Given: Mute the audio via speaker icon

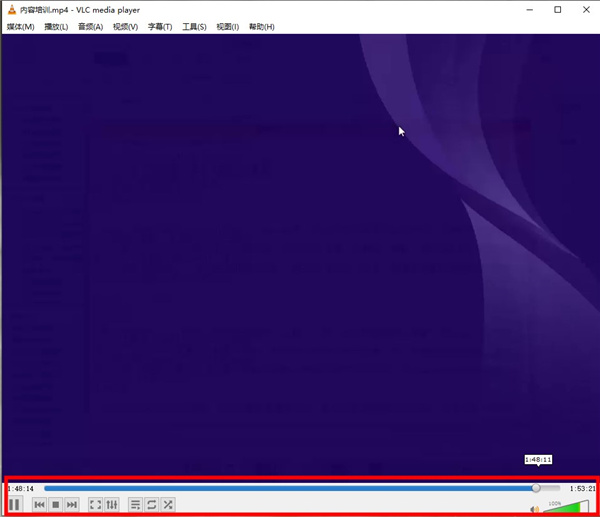Looking at the screenshot, I should click(x=536, y=509).
